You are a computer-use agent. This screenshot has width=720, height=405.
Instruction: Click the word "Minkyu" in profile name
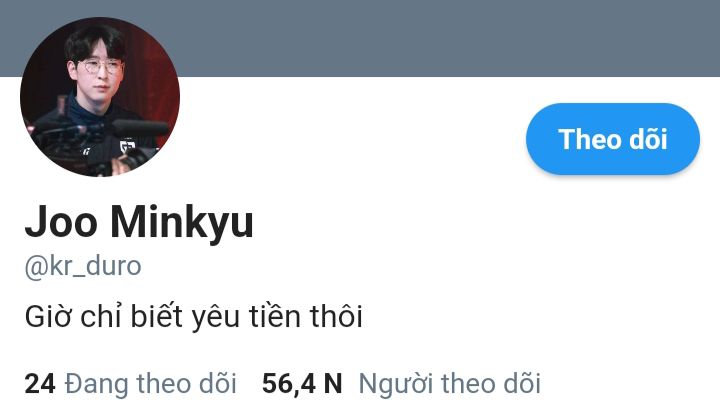pyautogui.click(x=182, y=222)
